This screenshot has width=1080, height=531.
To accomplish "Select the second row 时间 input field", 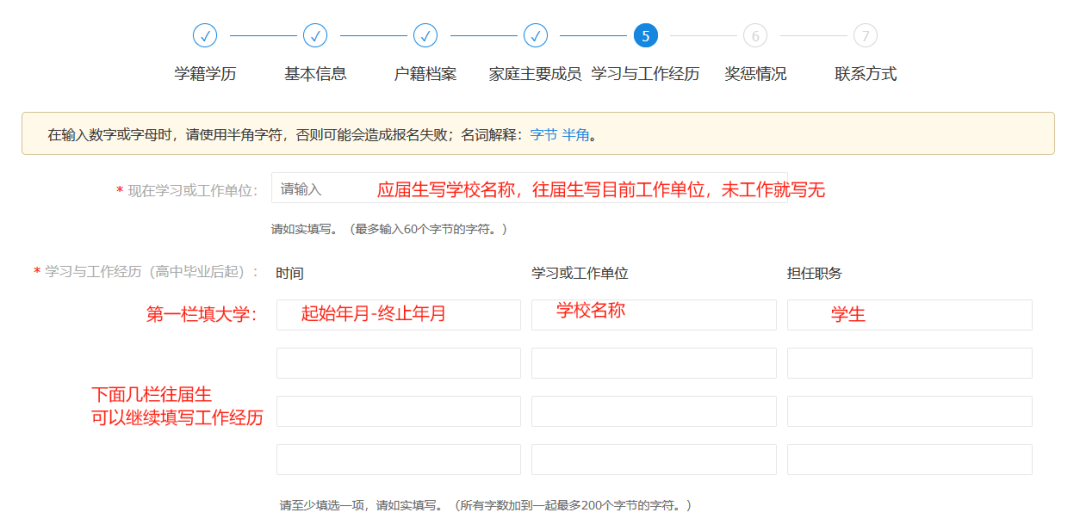I will [x=398, y=363].
